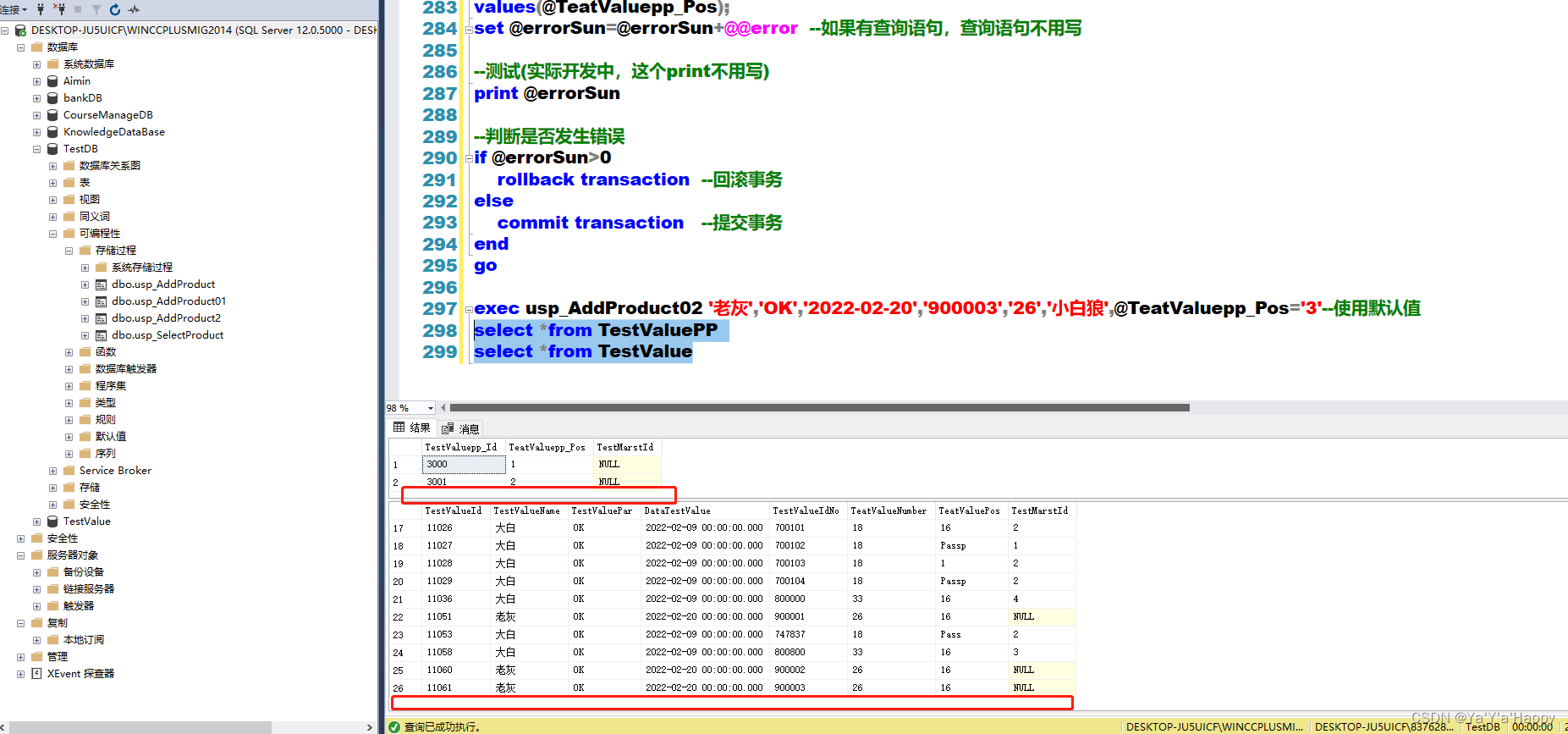The width and height of the screenshot is (1568, 734).
Task: Click the connect plug icon in Object Explorer toolbar
Action: click(40, 9)
